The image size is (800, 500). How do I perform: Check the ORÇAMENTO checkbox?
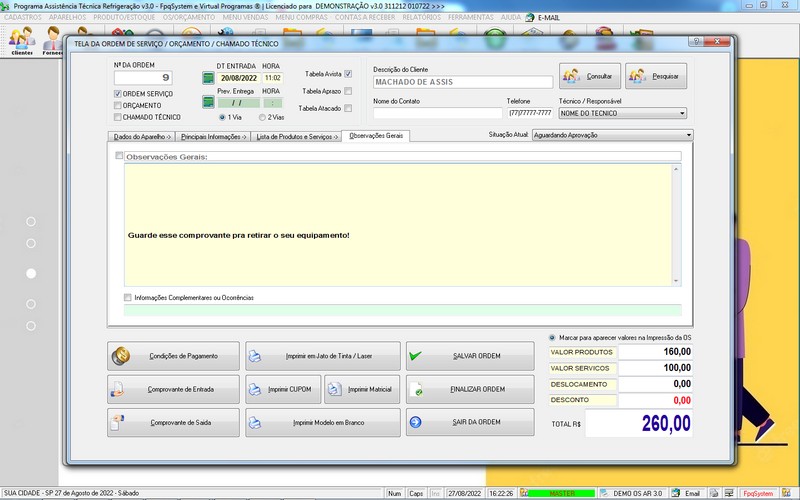tap(118, 106)
